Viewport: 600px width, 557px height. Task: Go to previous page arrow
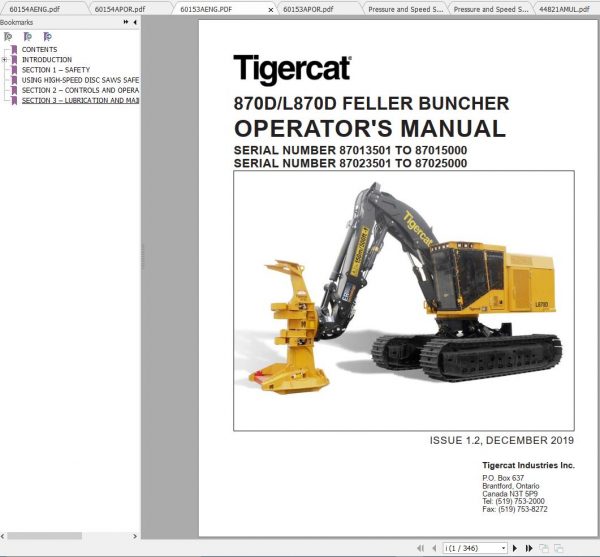coord(434,548)
